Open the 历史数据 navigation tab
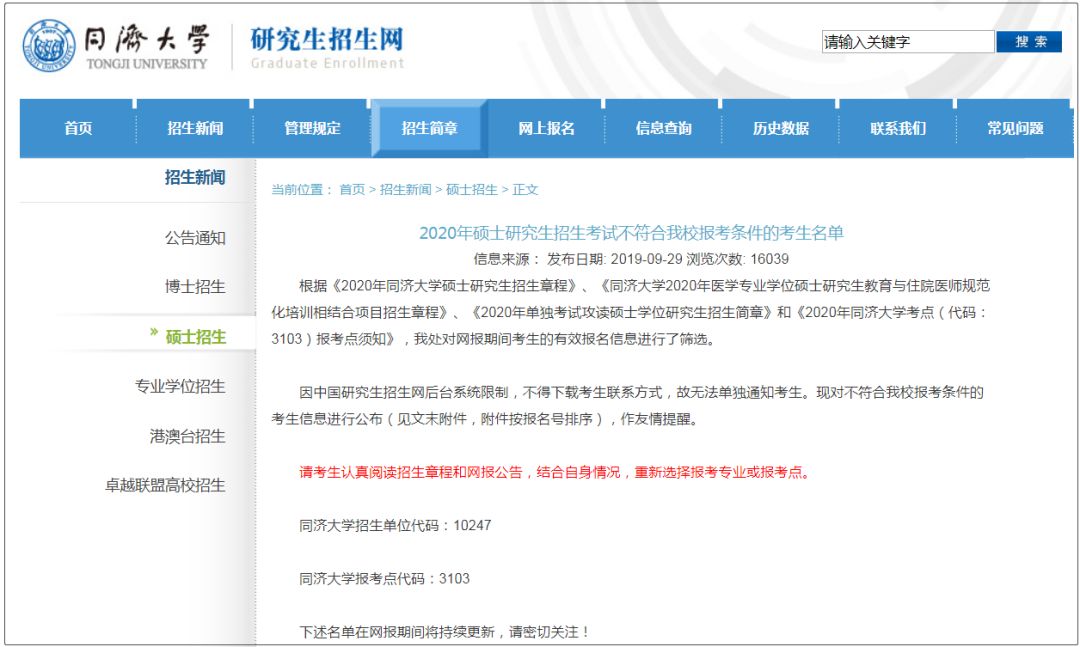The width and height of the screenshot is (1080, 647). (780, 129)
